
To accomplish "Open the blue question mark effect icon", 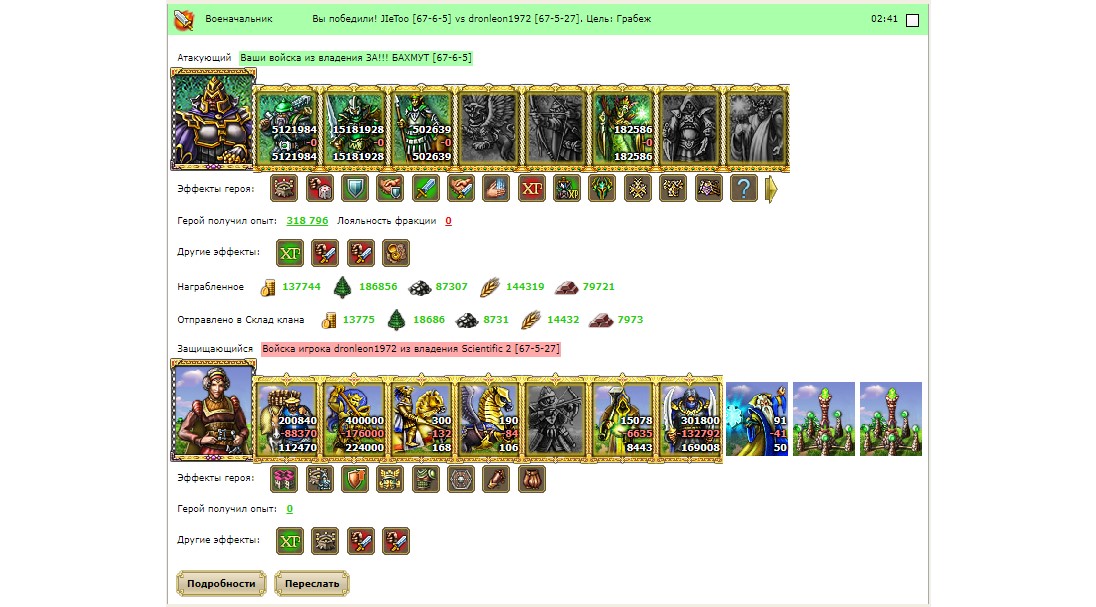I will (744, 188).
